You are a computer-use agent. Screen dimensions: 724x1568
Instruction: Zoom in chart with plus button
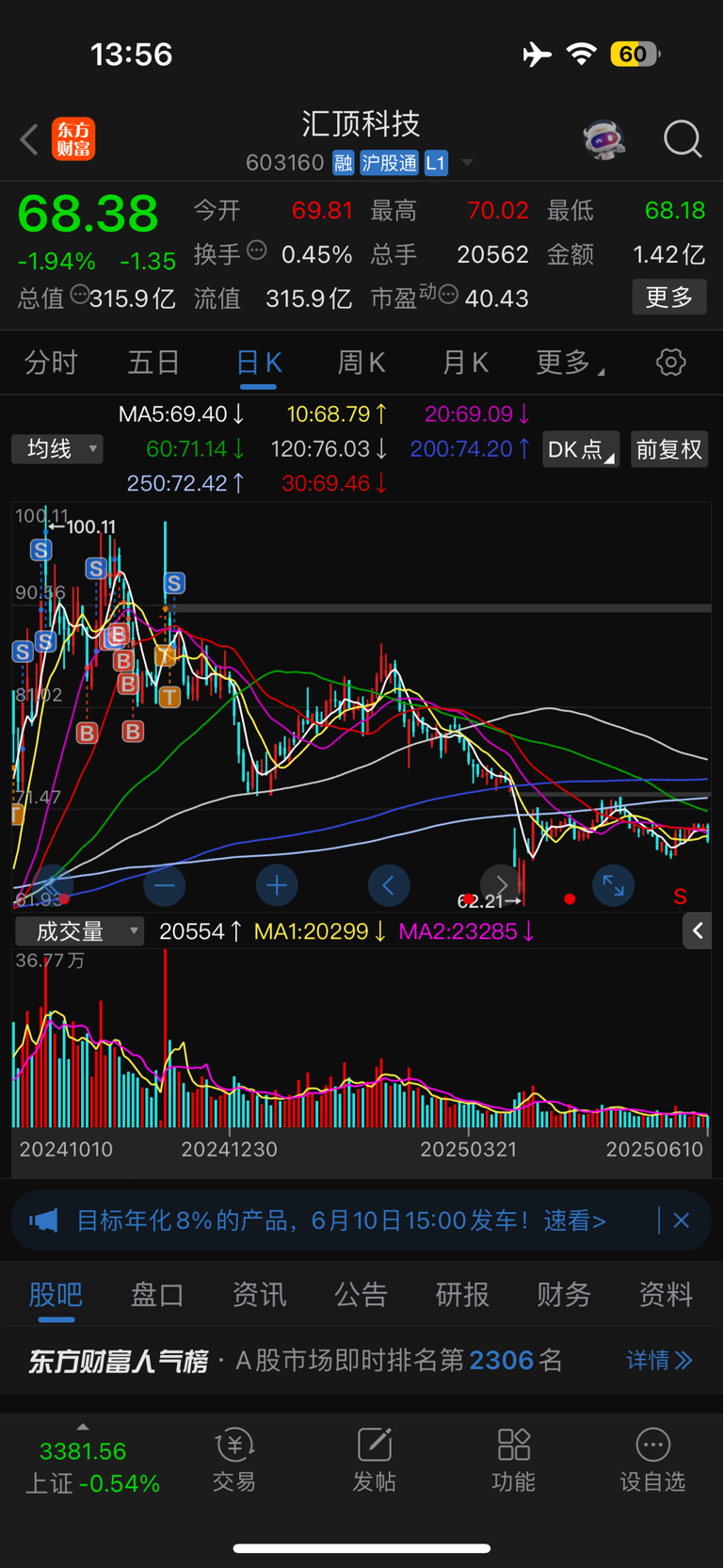(277, 885)
